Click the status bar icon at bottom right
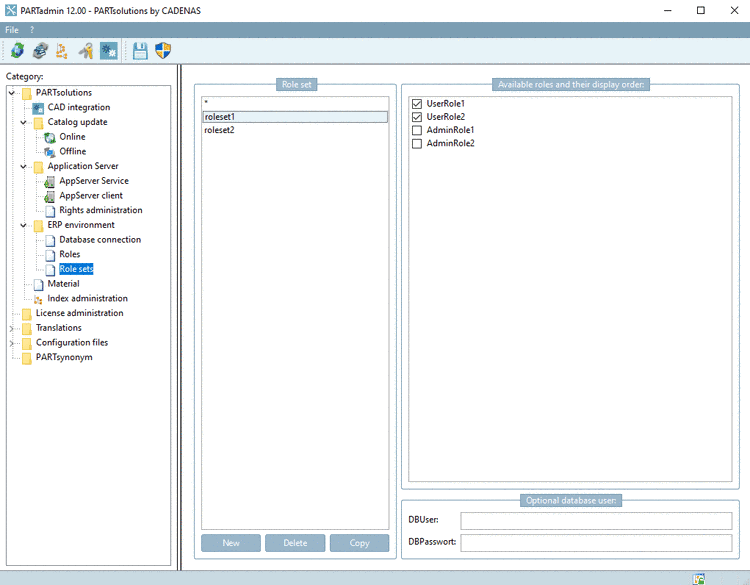 click(x=699, y=579)
